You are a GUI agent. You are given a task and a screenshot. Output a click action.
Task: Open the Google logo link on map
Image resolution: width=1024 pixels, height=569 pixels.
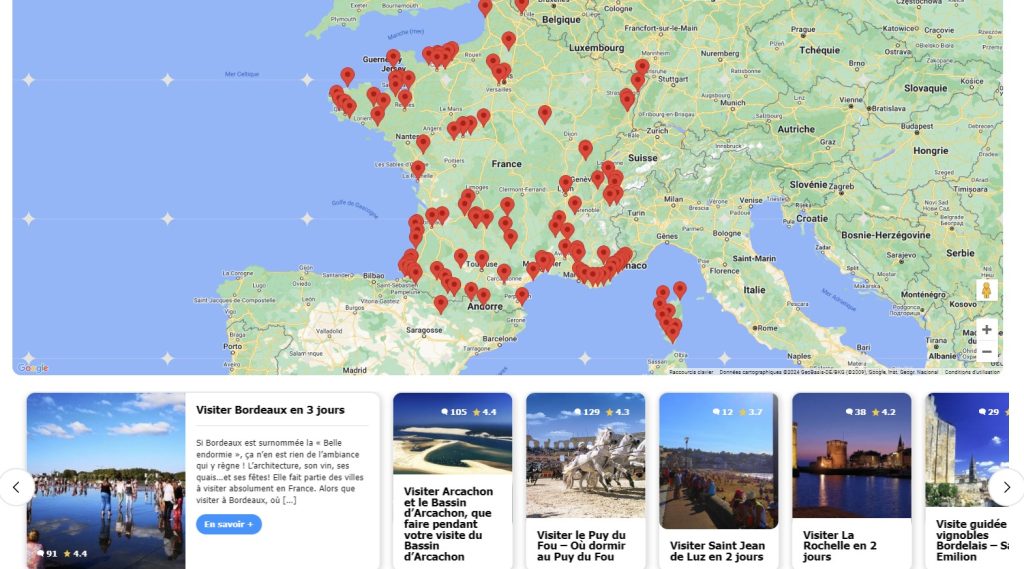point(33,368)
